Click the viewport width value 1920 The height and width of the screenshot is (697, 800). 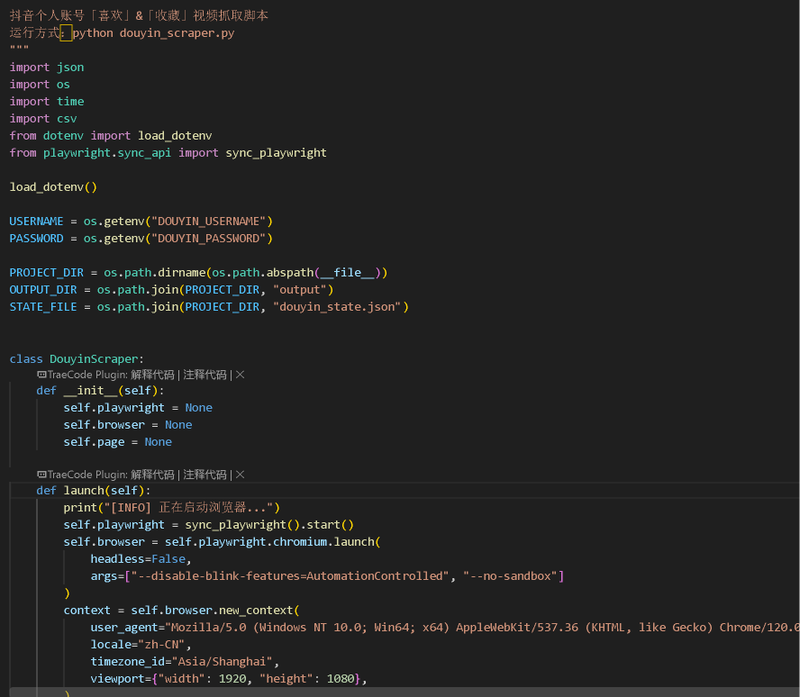[x=232, y=679]
